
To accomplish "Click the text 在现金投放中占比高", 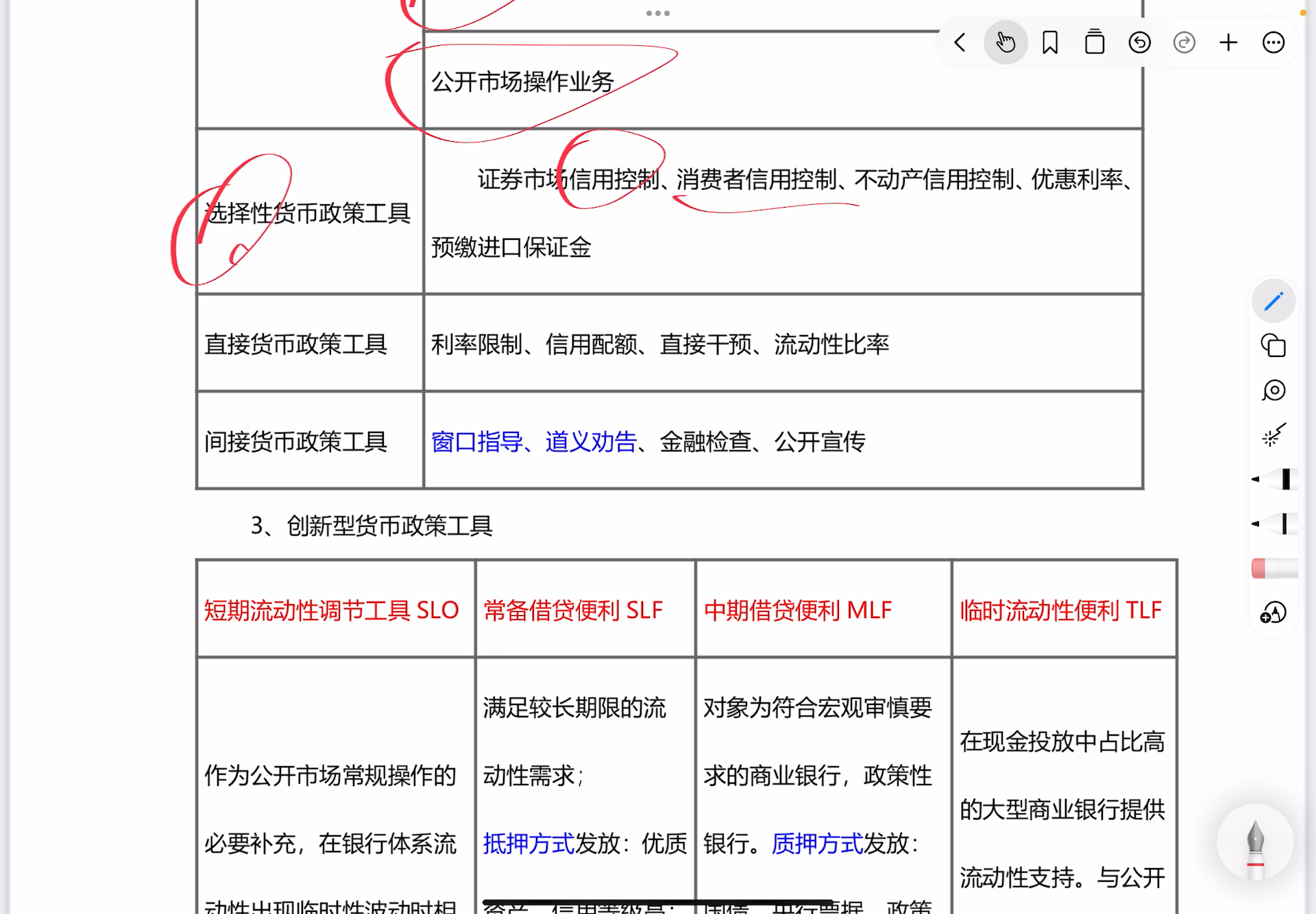I will 1062,741.
